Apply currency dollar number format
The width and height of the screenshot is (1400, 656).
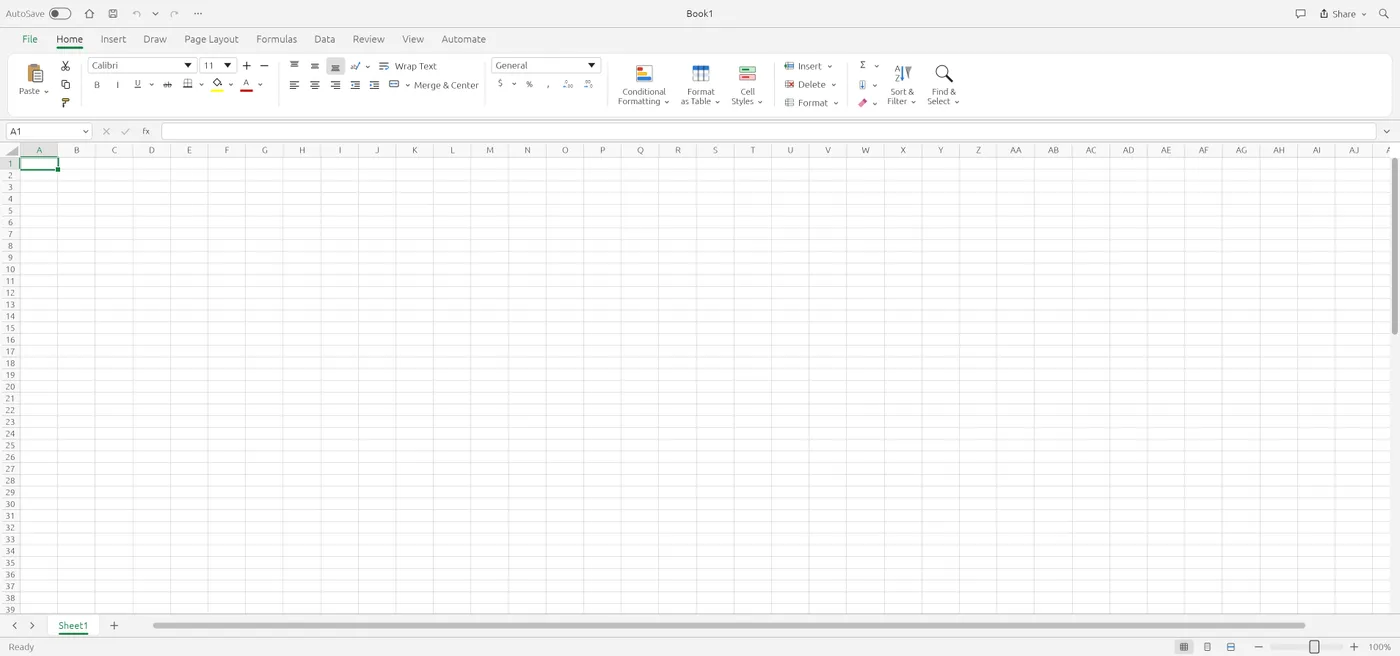pos(500,84)
